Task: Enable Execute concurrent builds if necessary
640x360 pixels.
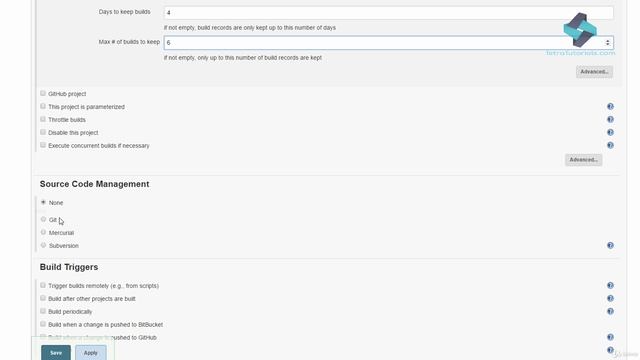Action: coord(43,145)
